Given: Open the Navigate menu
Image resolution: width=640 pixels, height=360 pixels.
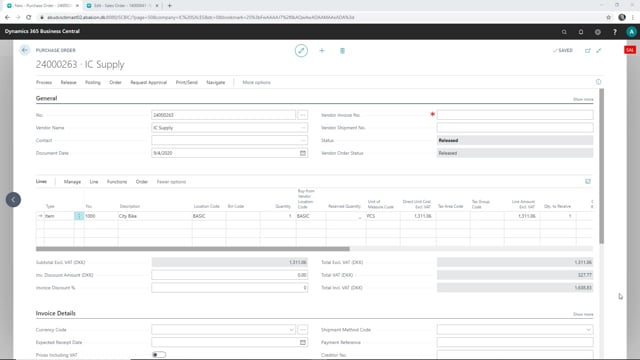Looking at the screenshot, I should 216,82.
